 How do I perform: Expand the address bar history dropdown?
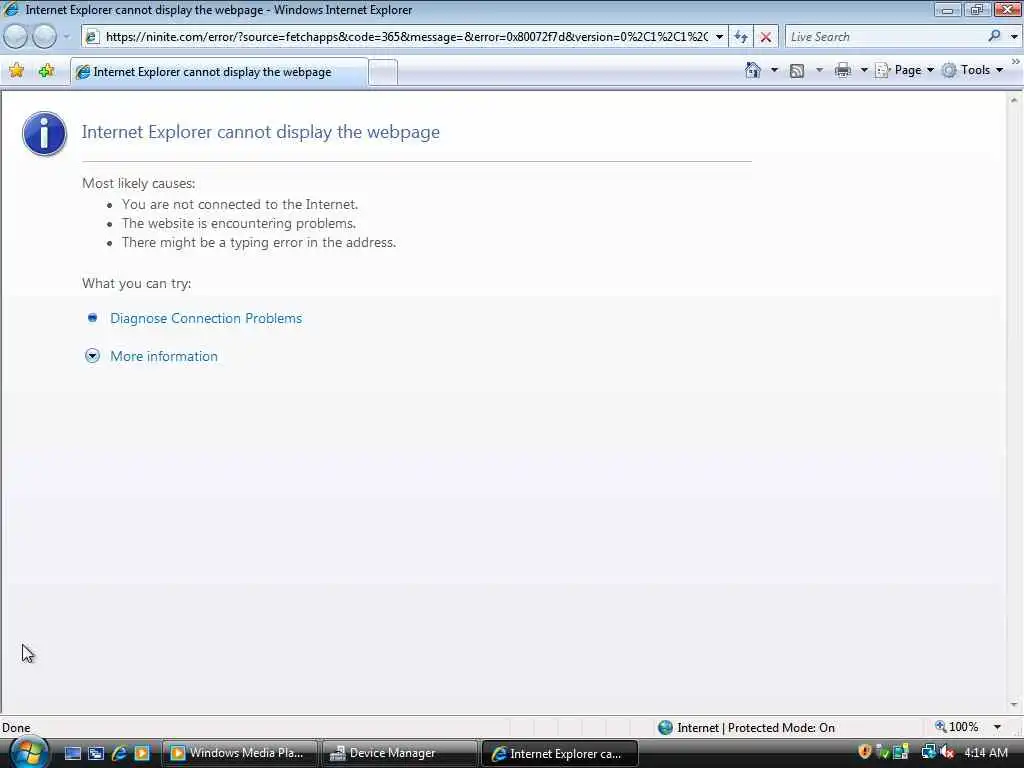[x=719, y=37]
